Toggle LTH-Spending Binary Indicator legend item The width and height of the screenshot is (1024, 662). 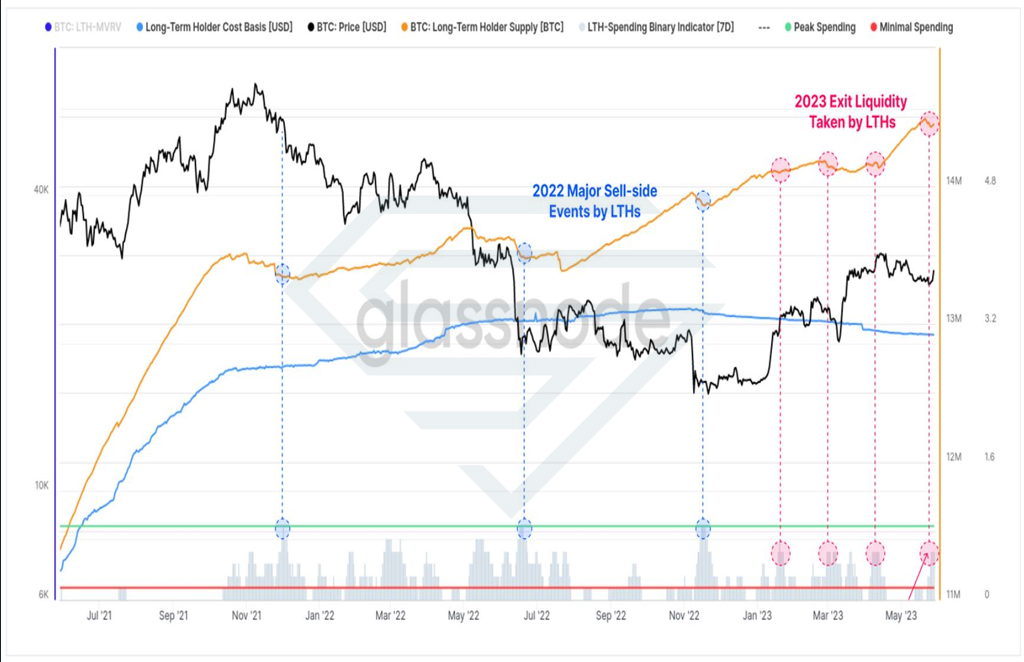656,27
